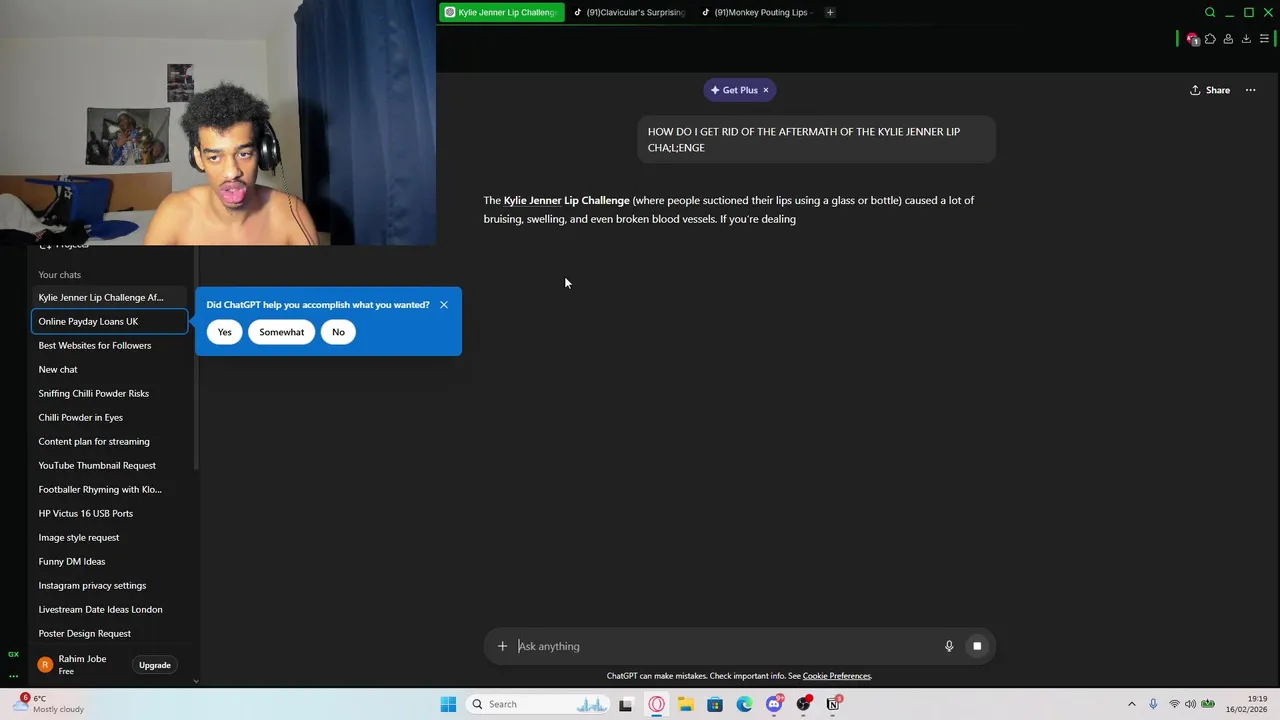The height and width of the screenshot is (720, 1280).
Task: Launch Microsoft Edge from the taskbar
Action: click(x=745, y=704)
